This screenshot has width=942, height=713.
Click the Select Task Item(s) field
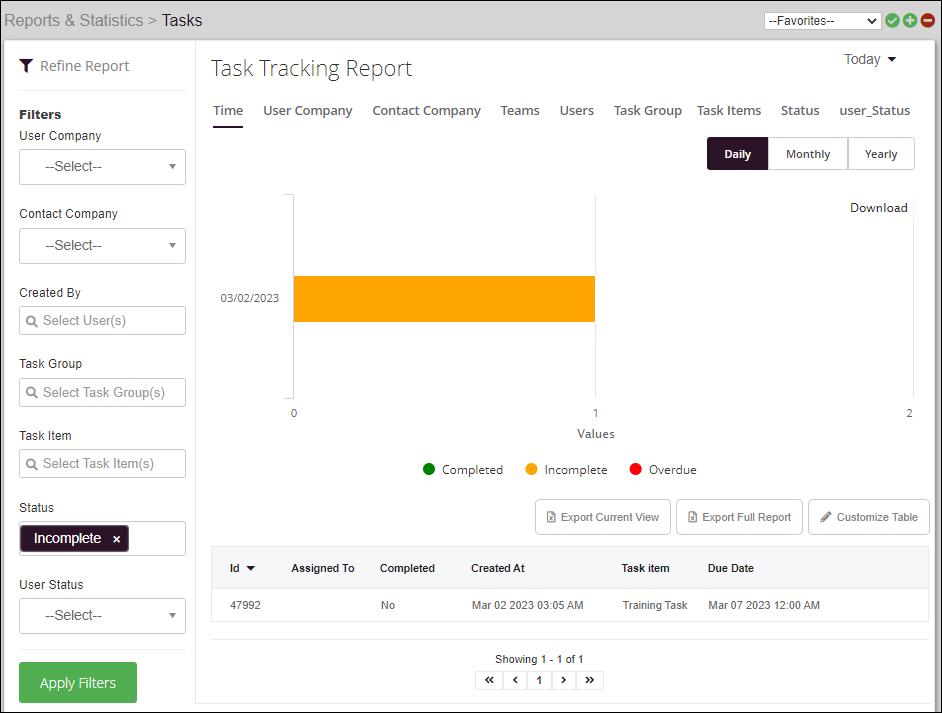(102, 464)
